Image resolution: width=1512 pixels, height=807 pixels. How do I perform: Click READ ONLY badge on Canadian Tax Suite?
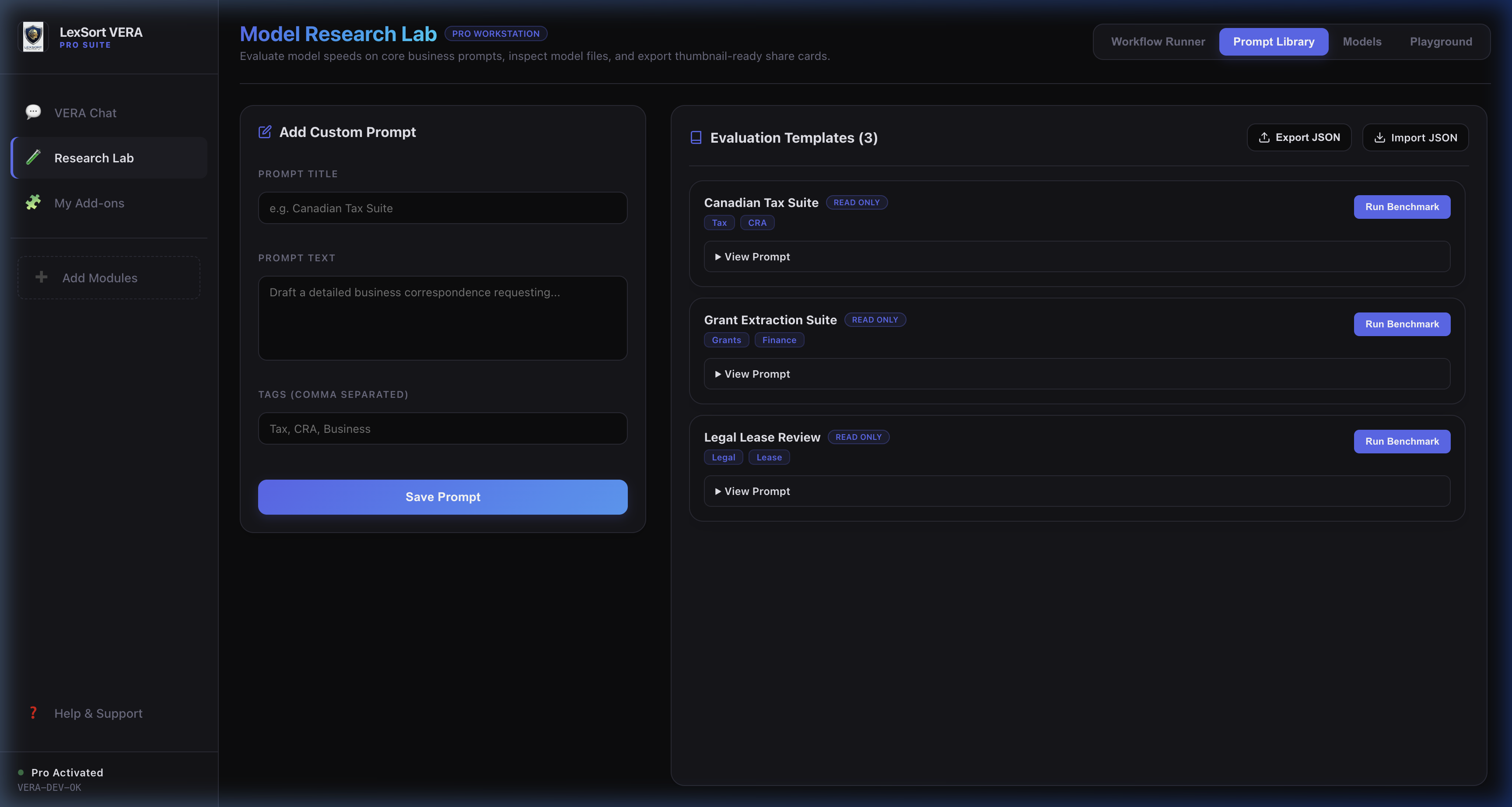pyautogui.click(x=856, y=202)
